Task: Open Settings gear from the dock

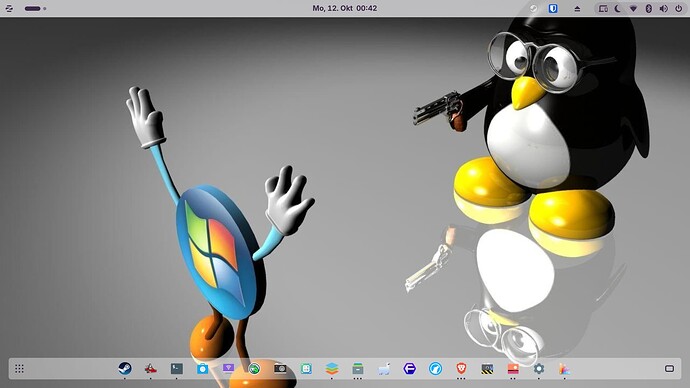Action: point(539,368)
